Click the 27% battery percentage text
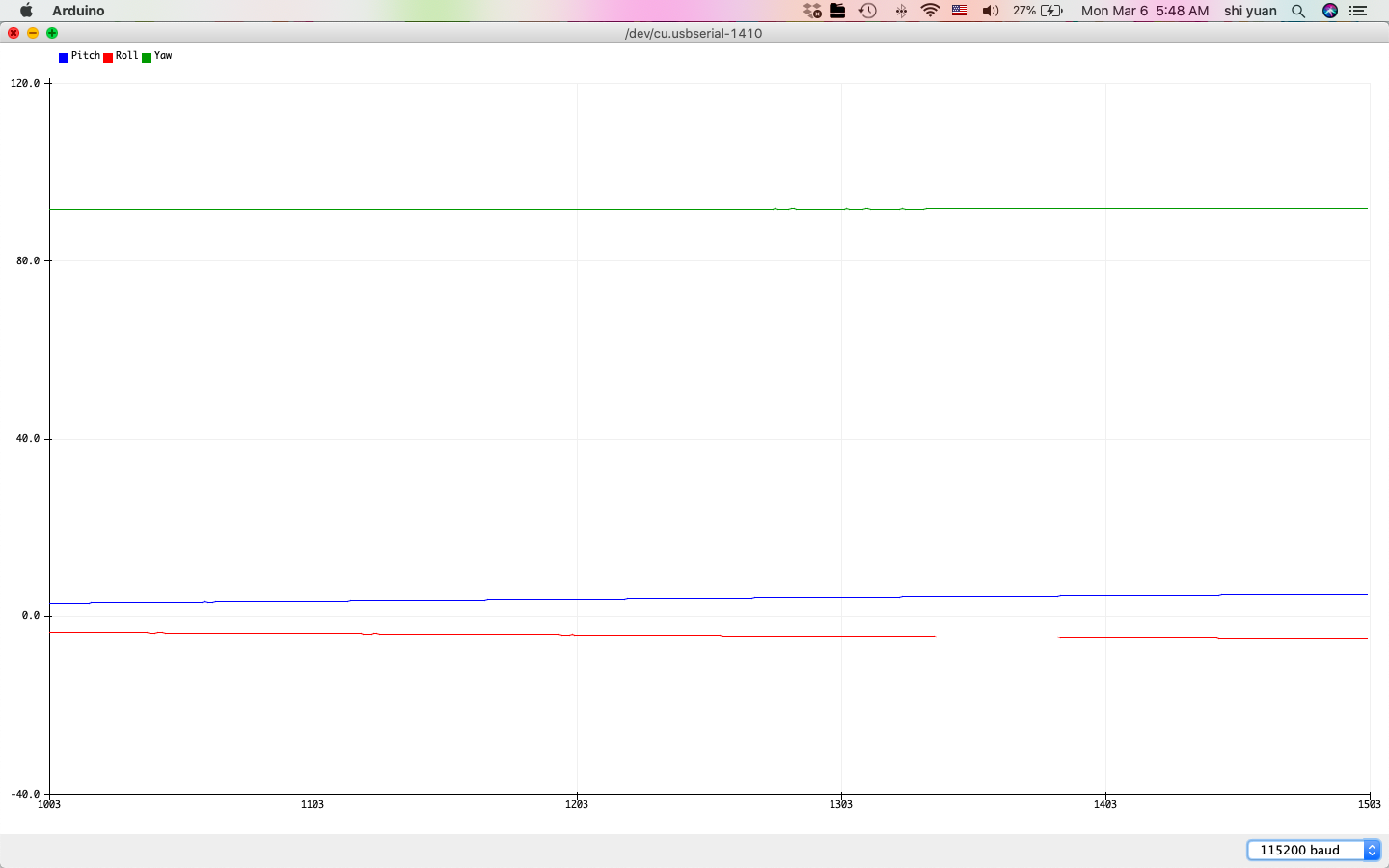Image resolution: width=1389 pixels, height=868 pixels. tap(1024, 11)
